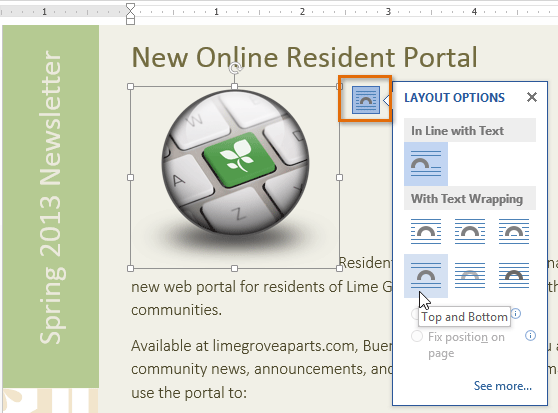Click info icon next to Fix position on page
Viewport: 558px width, 413px height.
(x=530, y=335)
